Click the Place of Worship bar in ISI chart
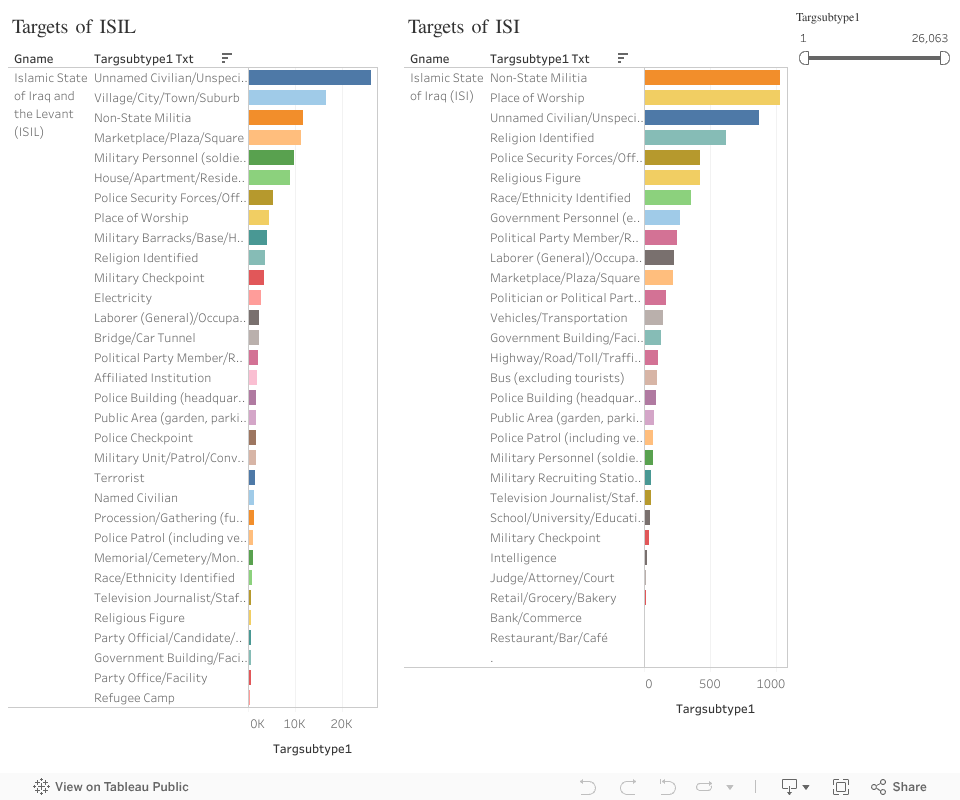 coord(711,98)
